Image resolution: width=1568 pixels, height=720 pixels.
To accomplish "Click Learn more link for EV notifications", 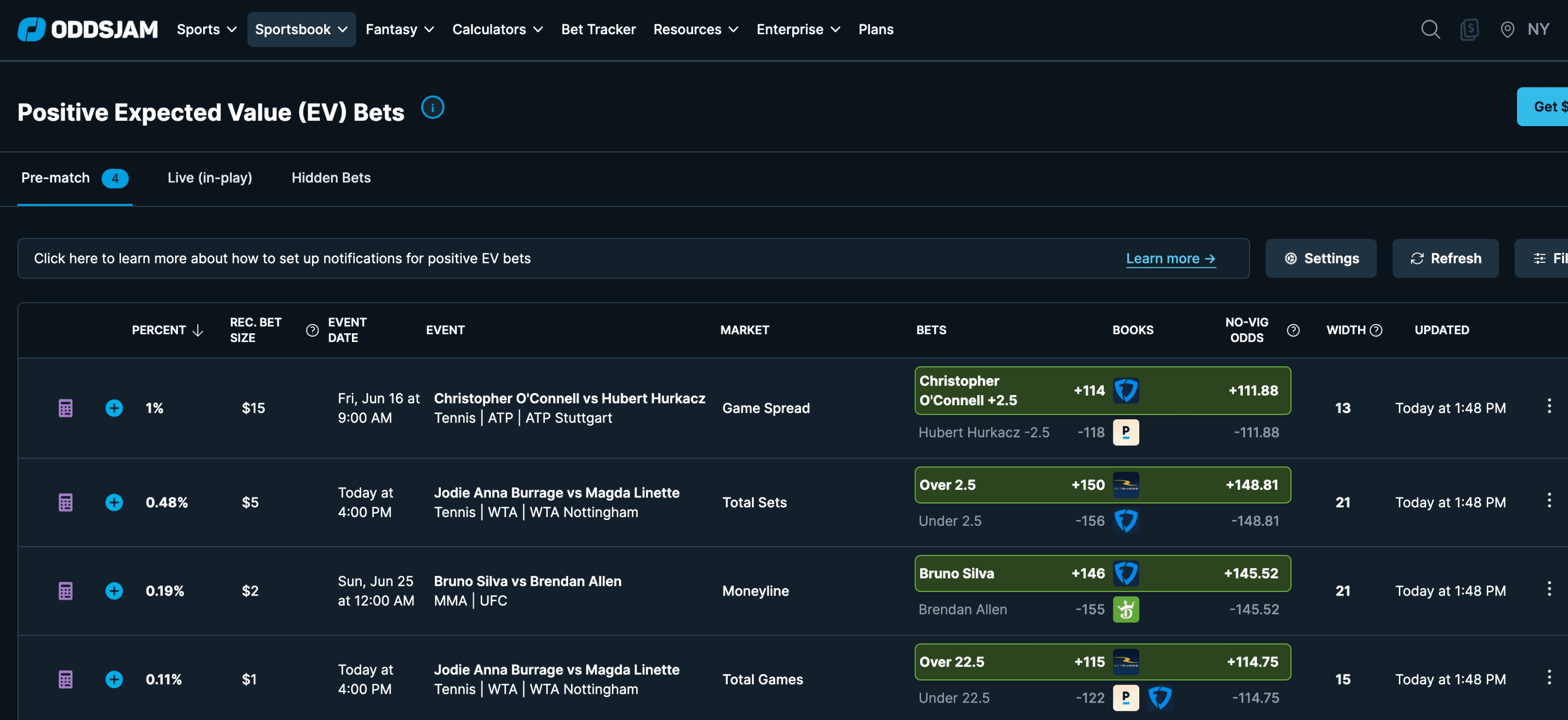I will (1172, 258).
